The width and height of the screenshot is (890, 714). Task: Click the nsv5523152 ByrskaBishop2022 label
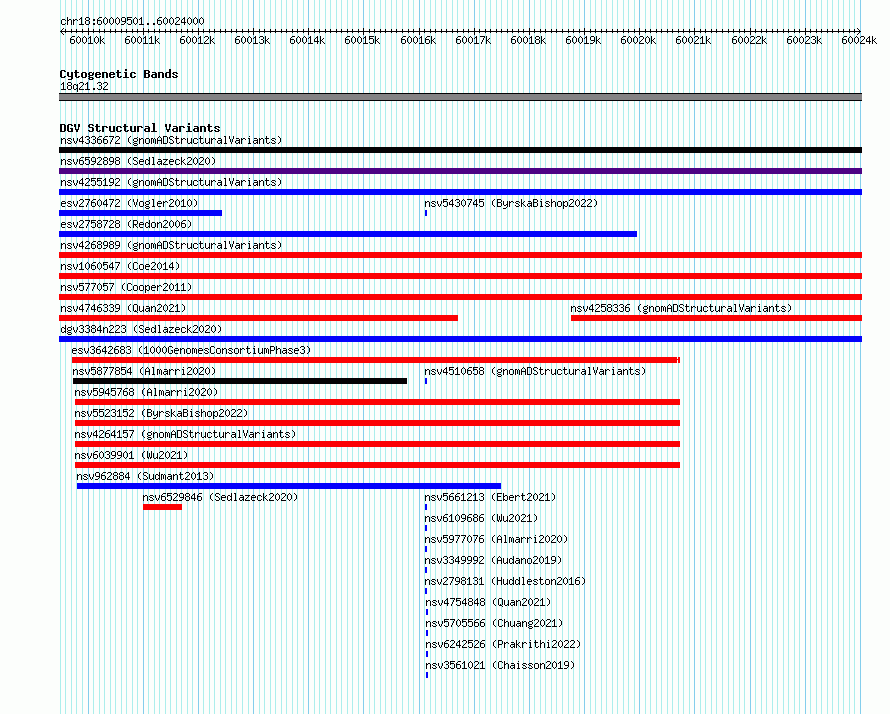click(x=161, y=413)
